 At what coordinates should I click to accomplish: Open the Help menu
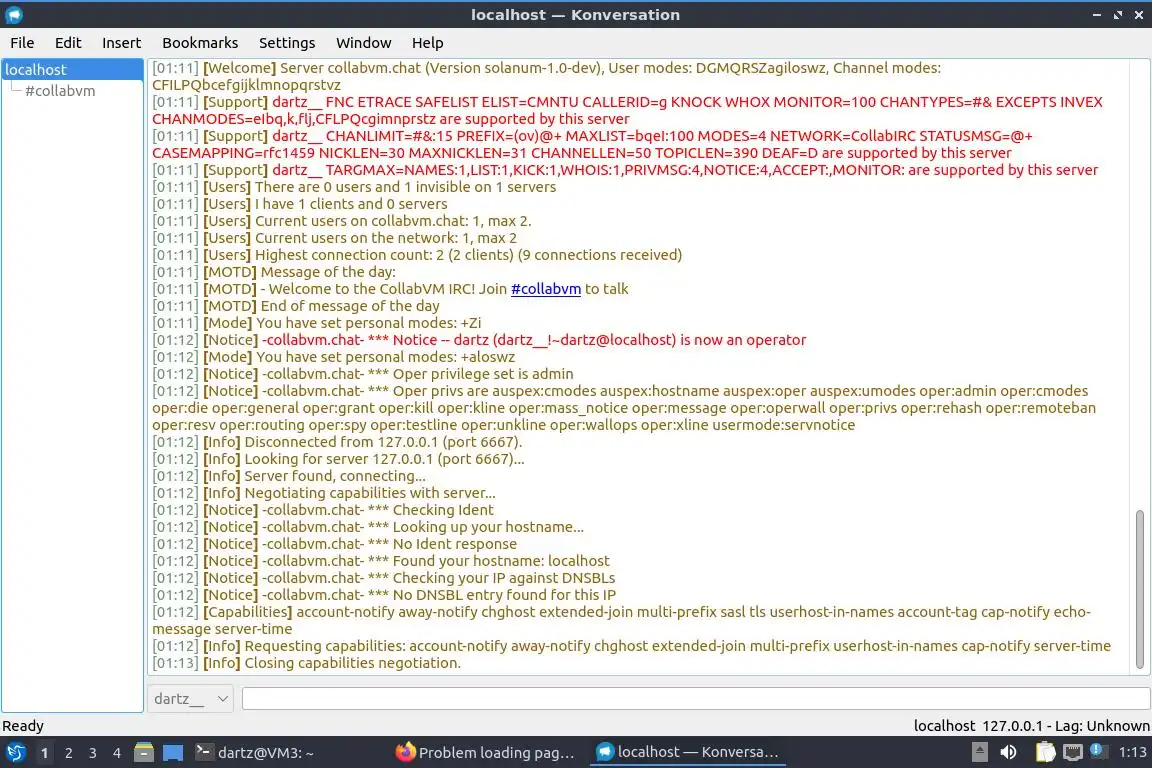[427, 43]
